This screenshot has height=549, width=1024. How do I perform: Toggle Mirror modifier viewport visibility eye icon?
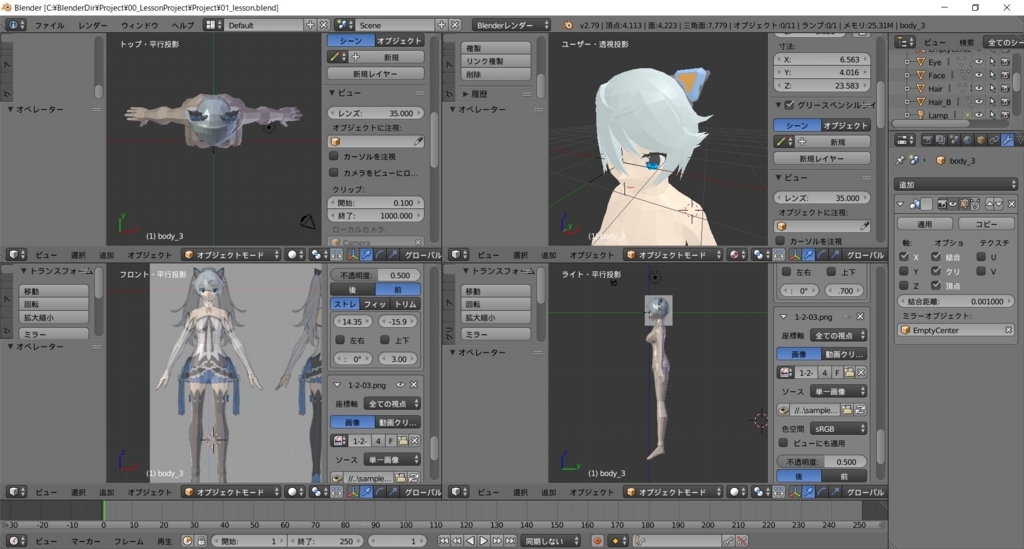click(952, 204)
